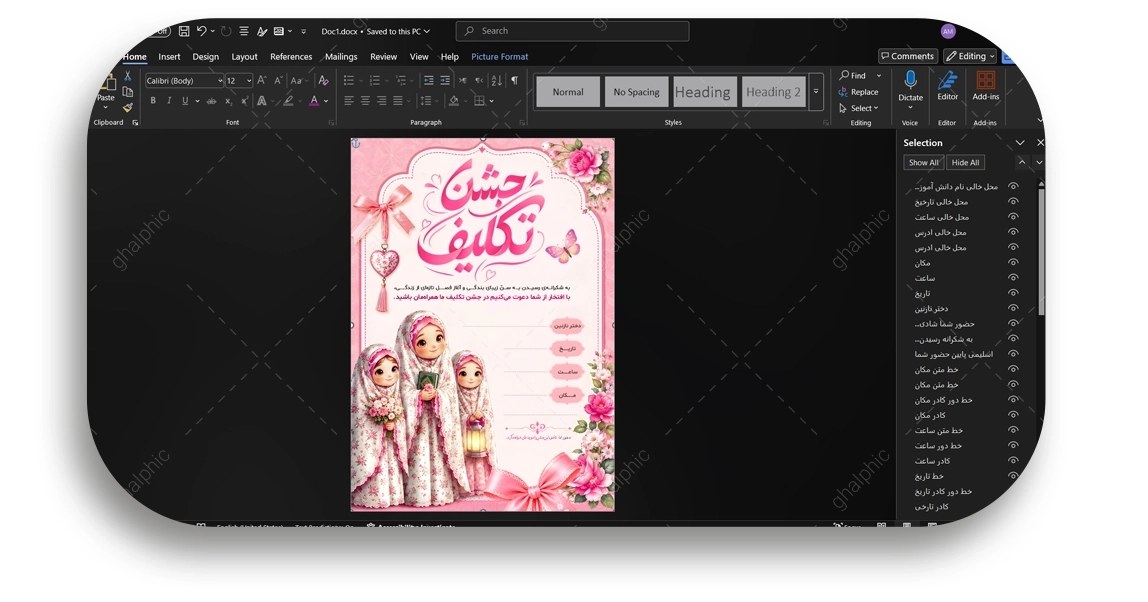The image size is (1148, 602).
Task: Toggle visibility of دختر نازنین item
Action: (1013, 308)
